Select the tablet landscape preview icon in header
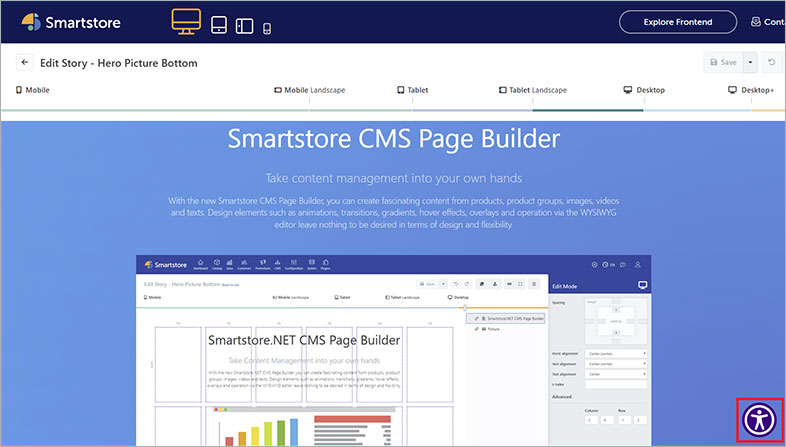786x447 pixels. tap(245, 26)
